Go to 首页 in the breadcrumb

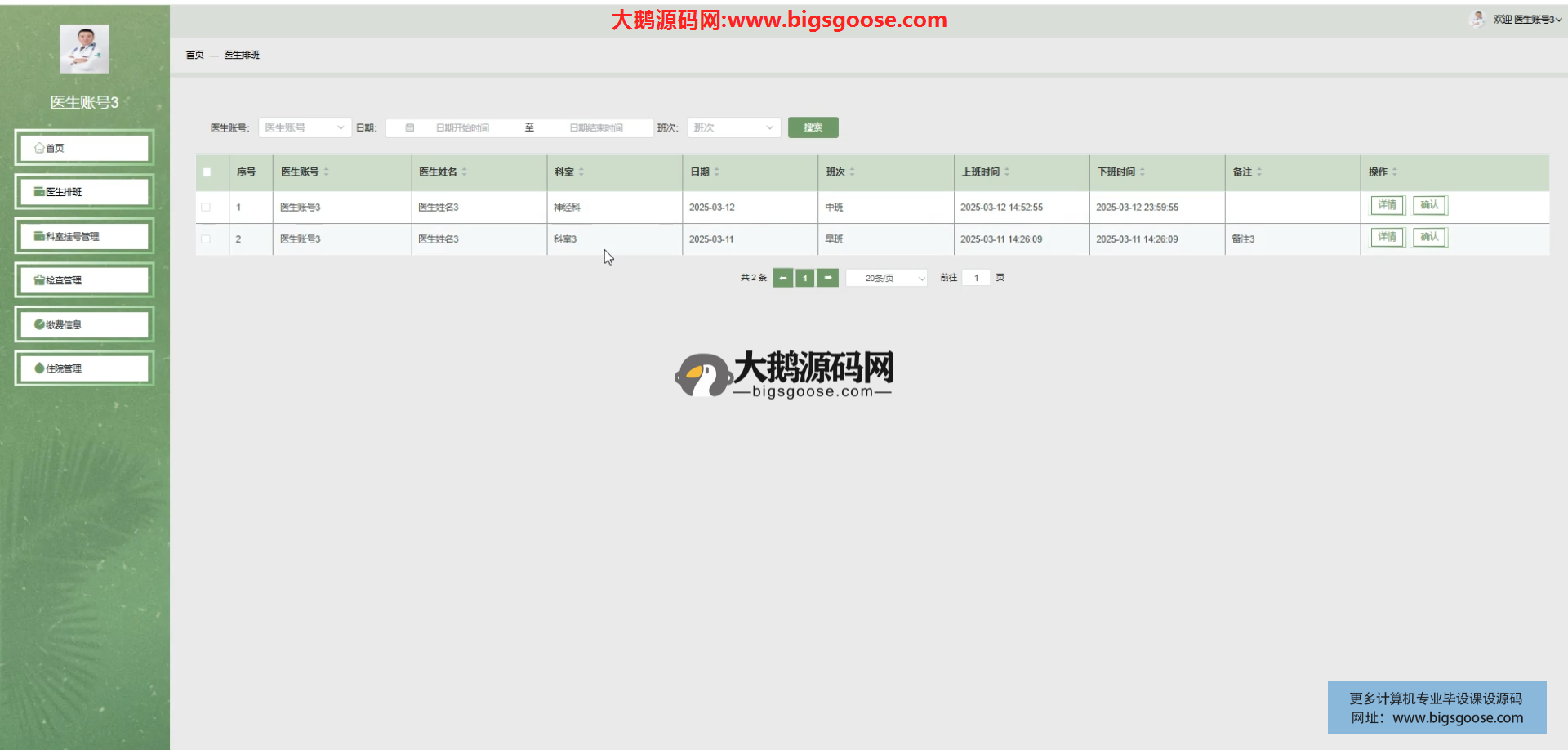194,55
